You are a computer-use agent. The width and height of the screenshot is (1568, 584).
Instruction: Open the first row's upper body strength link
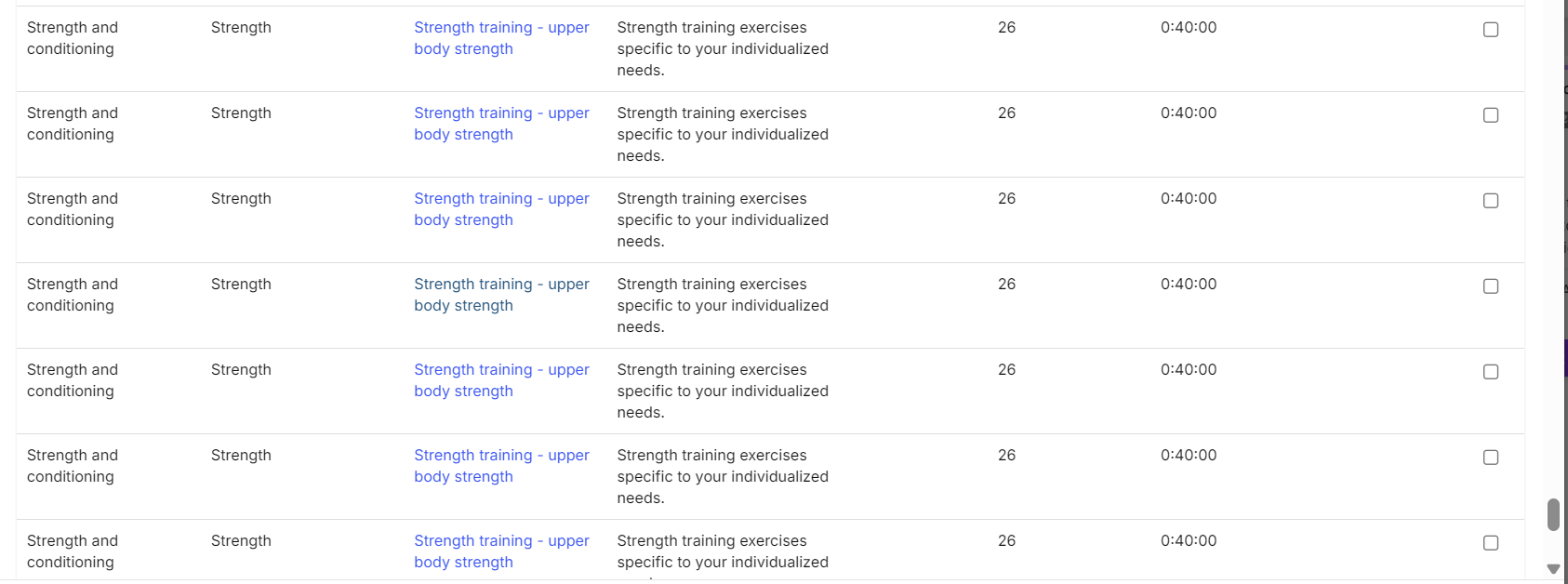coord(501,38)
